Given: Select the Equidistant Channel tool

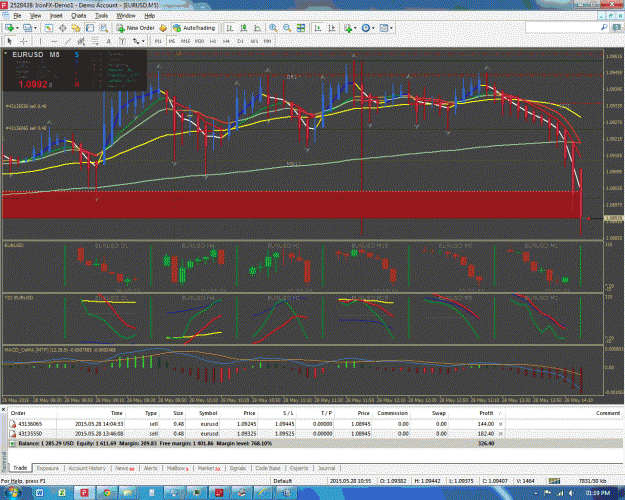Looking at the screenshot, I should 81,41.
